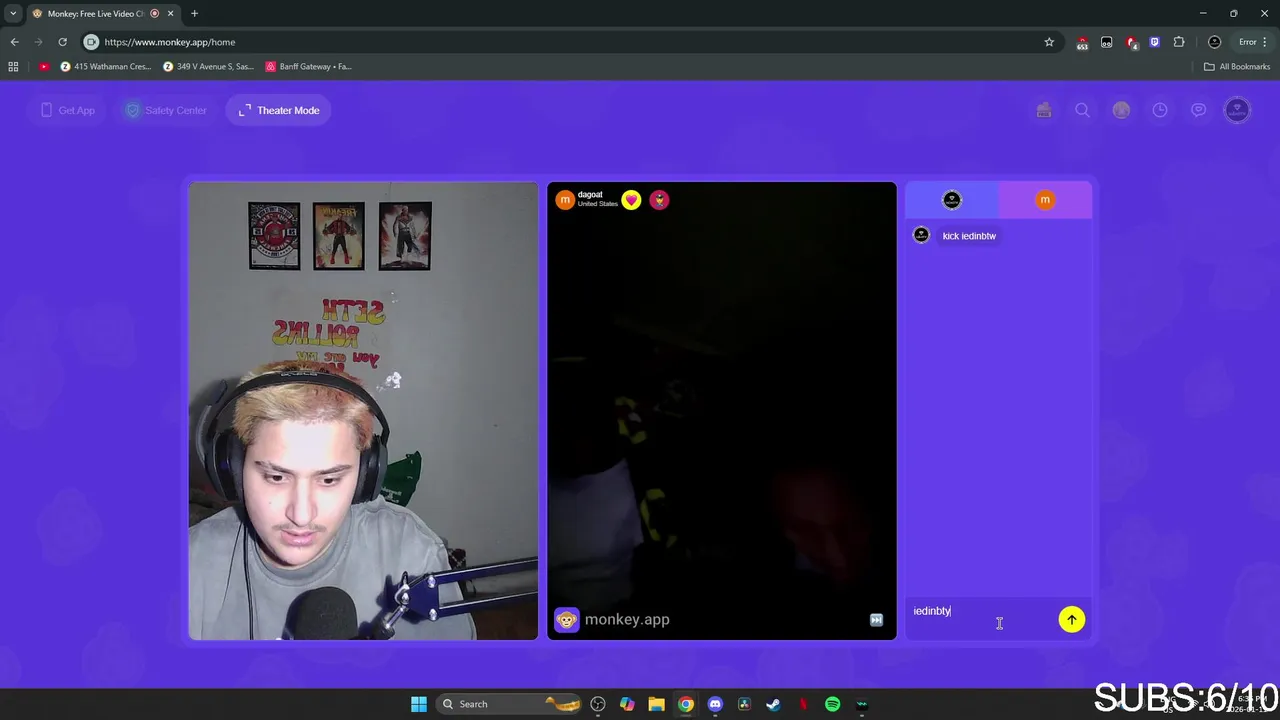
Task: Open the '415 Wathaman Cres...' bookmark
Action: point(105,67)
